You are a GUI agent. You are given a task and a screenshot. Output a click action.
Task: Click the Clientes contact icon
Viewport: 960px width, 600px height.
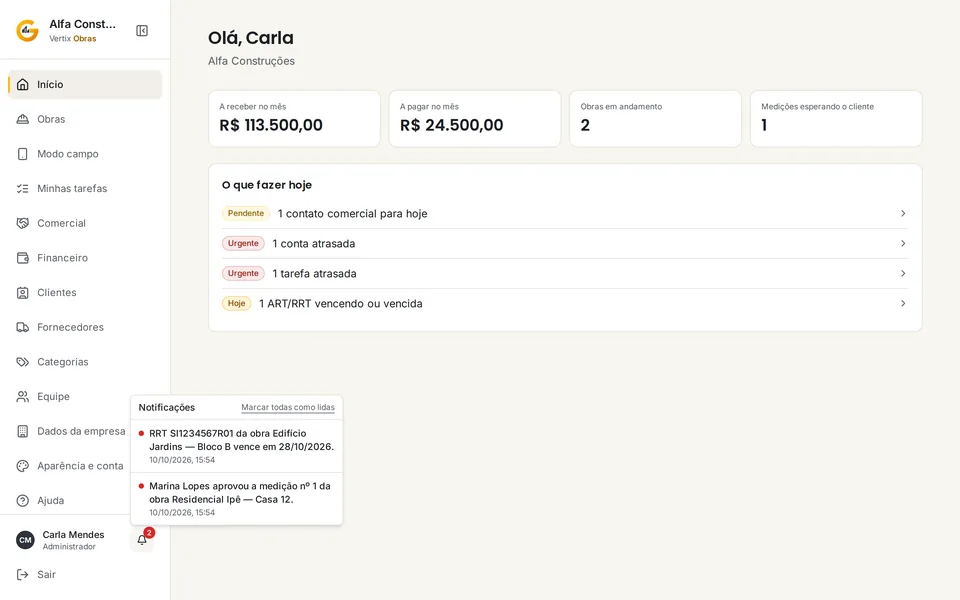point(23,293)
